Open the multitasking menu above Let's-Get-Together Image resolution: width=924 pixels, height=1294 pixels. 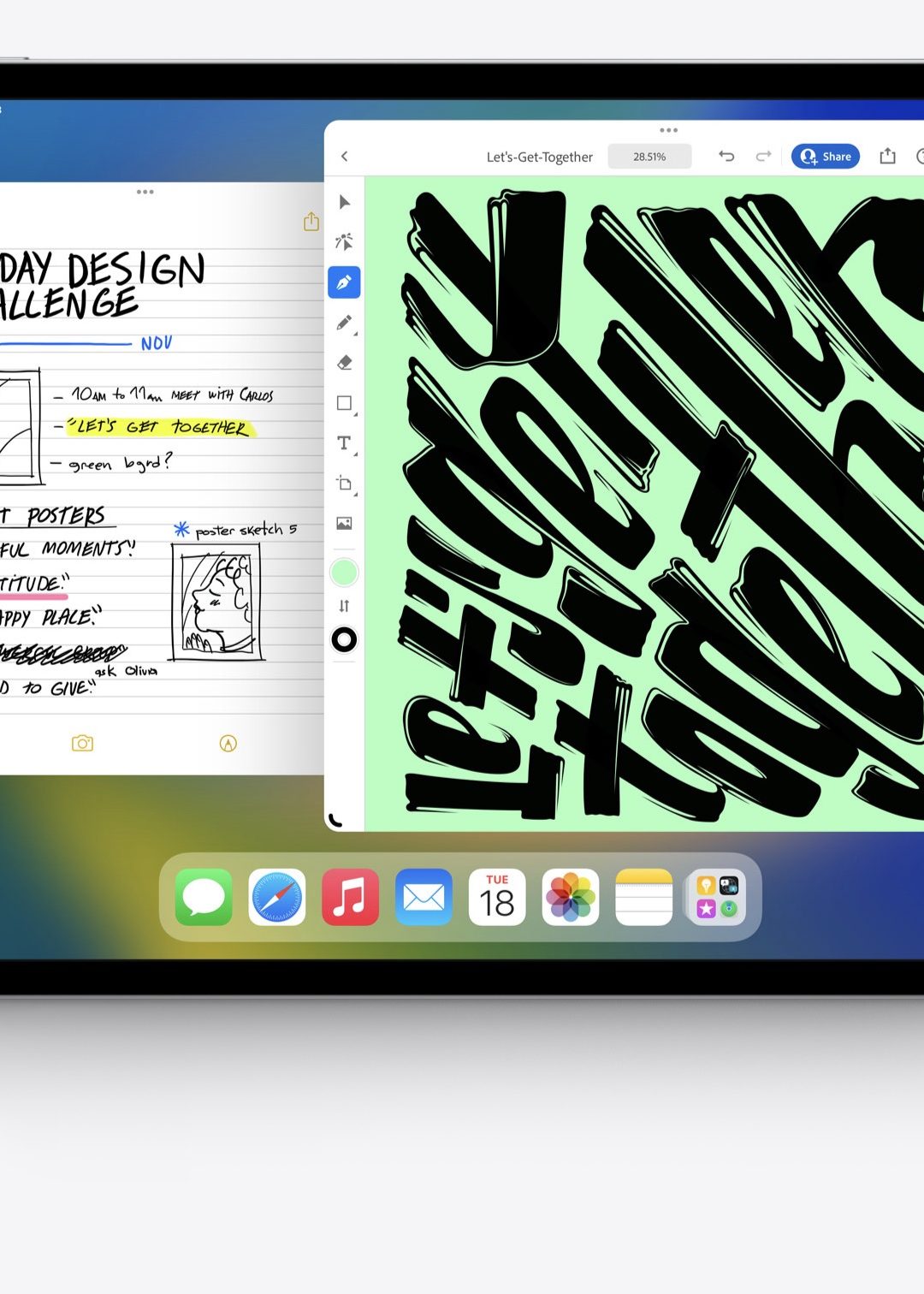click(x=668, y=130)
